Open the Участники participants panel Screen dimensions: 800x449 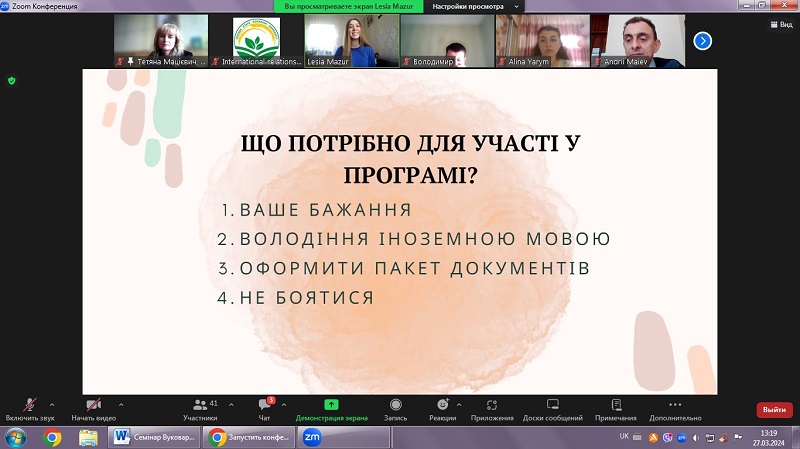[200, 404]
